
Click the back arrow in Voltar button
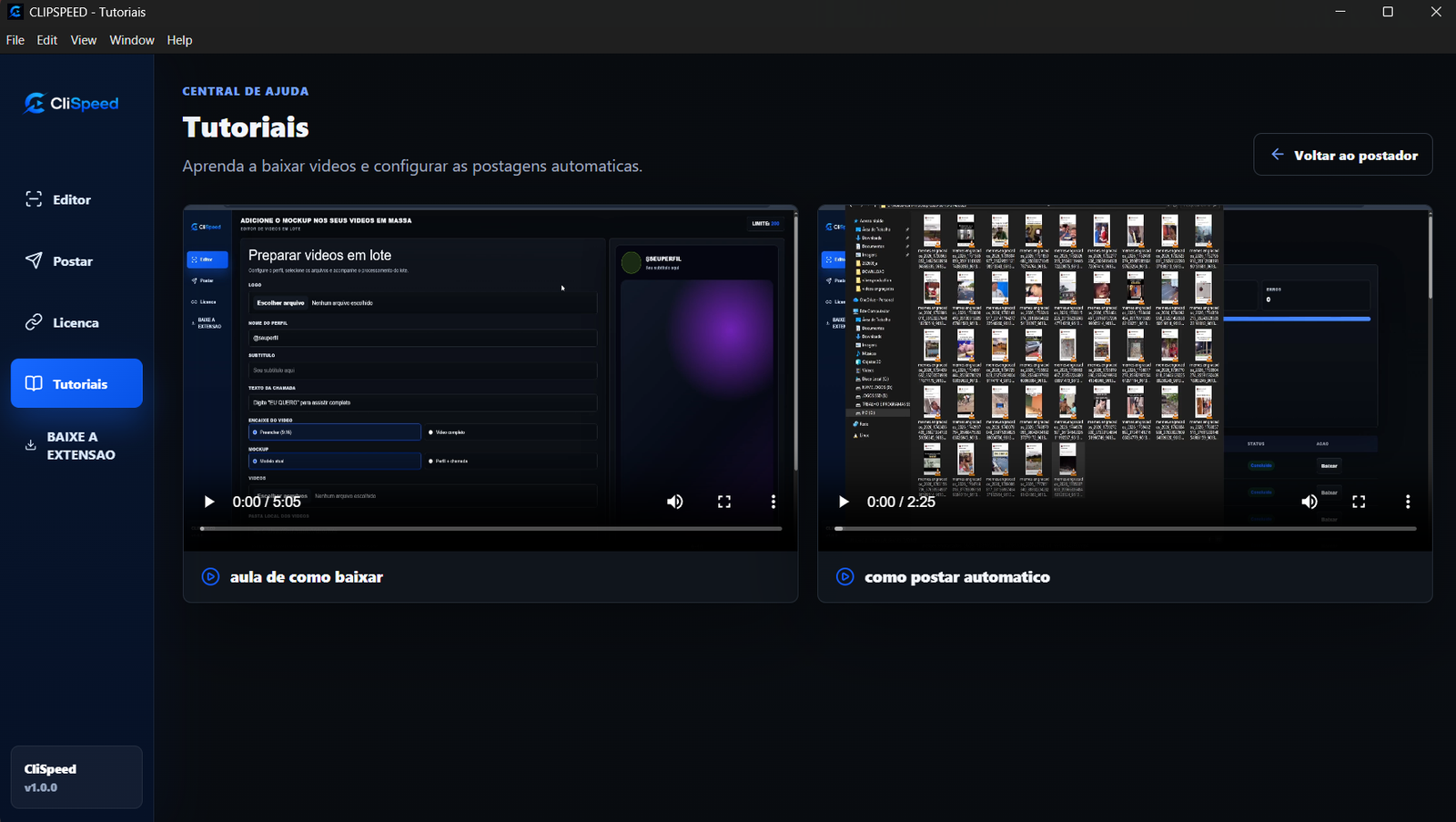[x=1278, y=155]
